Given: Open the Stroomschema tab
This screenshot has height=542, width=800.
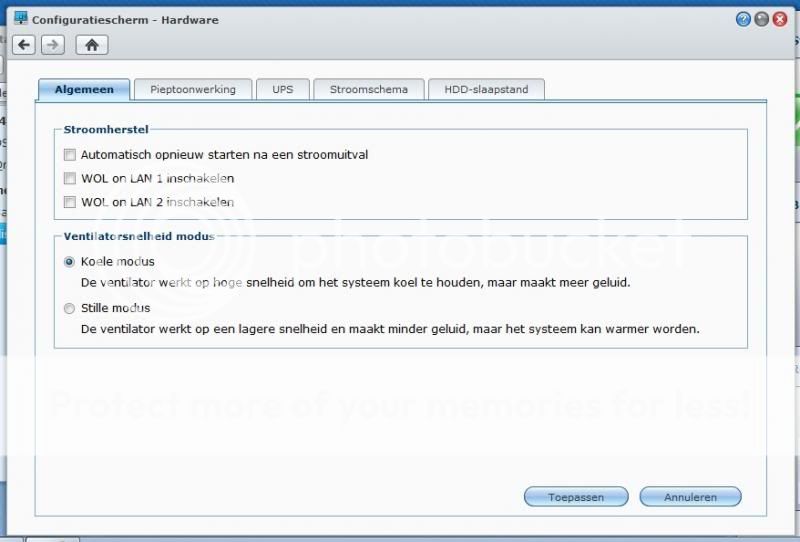Looking at the screenshot, I should click(x=368, y=90).
